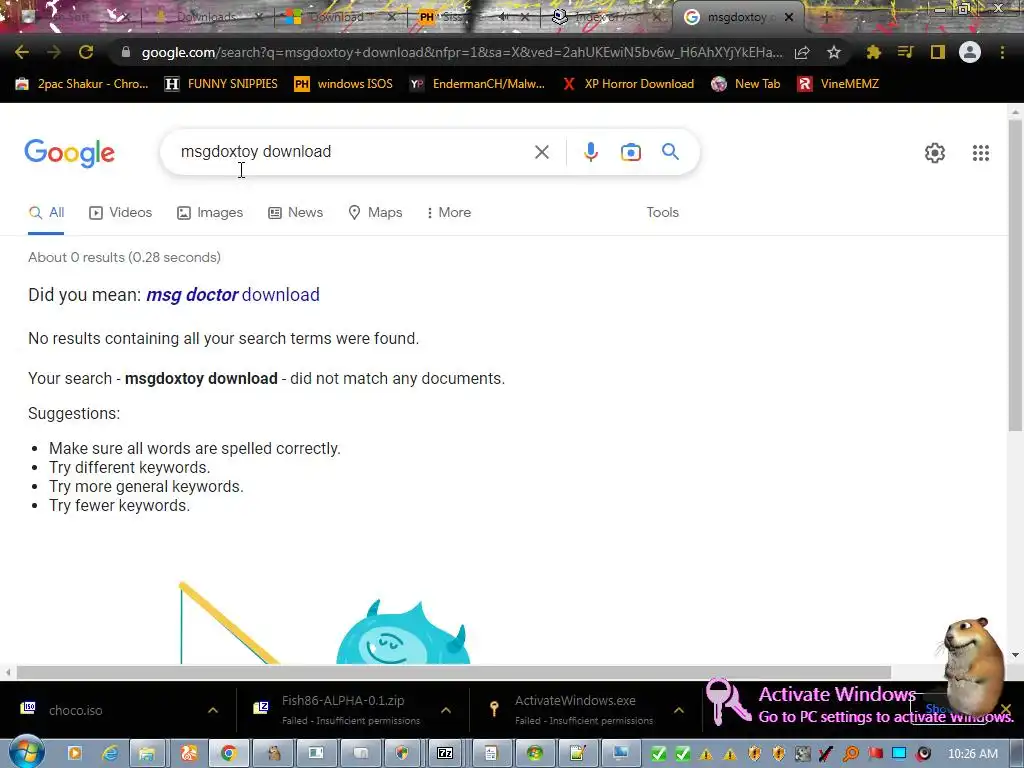
Task: Open the Chrome profile avatar
Action: pyautogui.click(x=970, y=52)
